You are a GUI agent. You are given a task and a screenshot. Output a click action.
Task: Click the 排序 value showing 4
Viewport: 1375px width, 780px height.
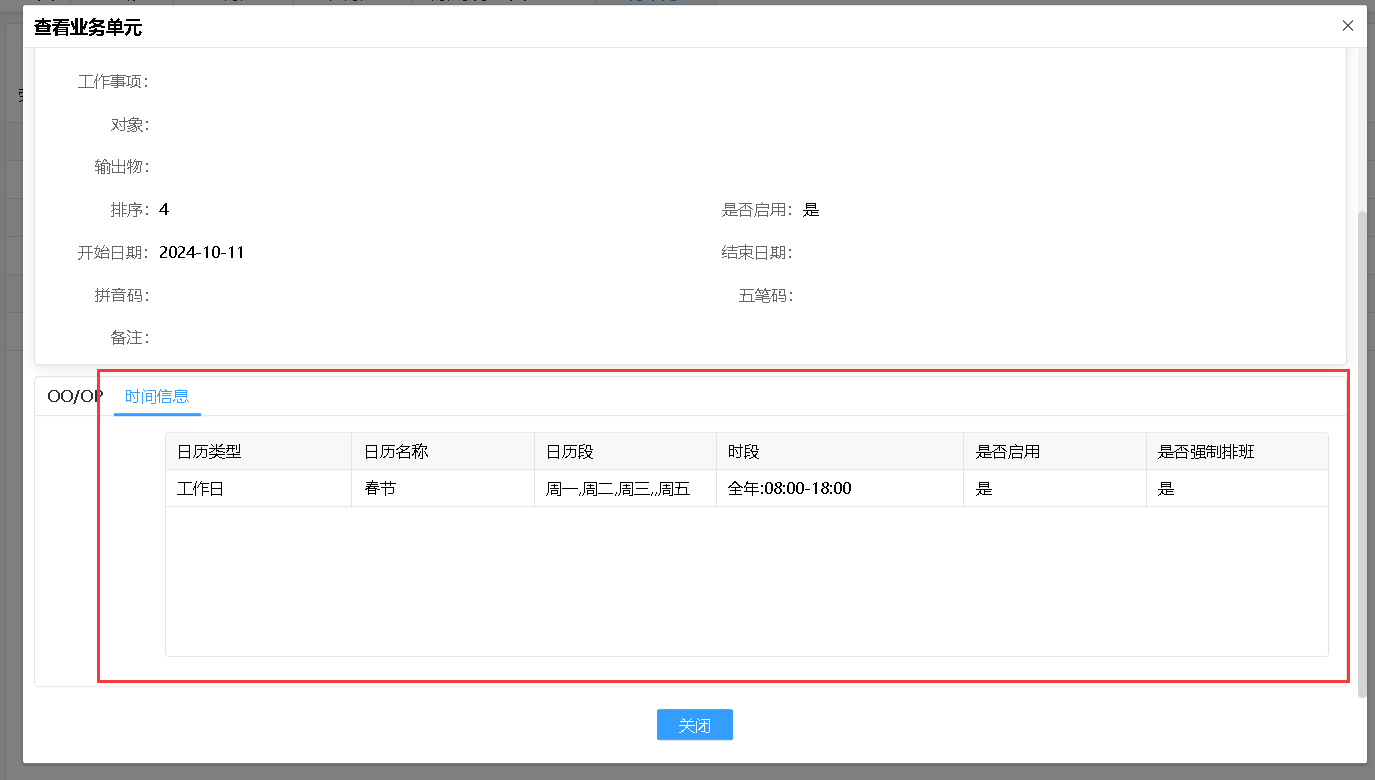pos(163,209)
